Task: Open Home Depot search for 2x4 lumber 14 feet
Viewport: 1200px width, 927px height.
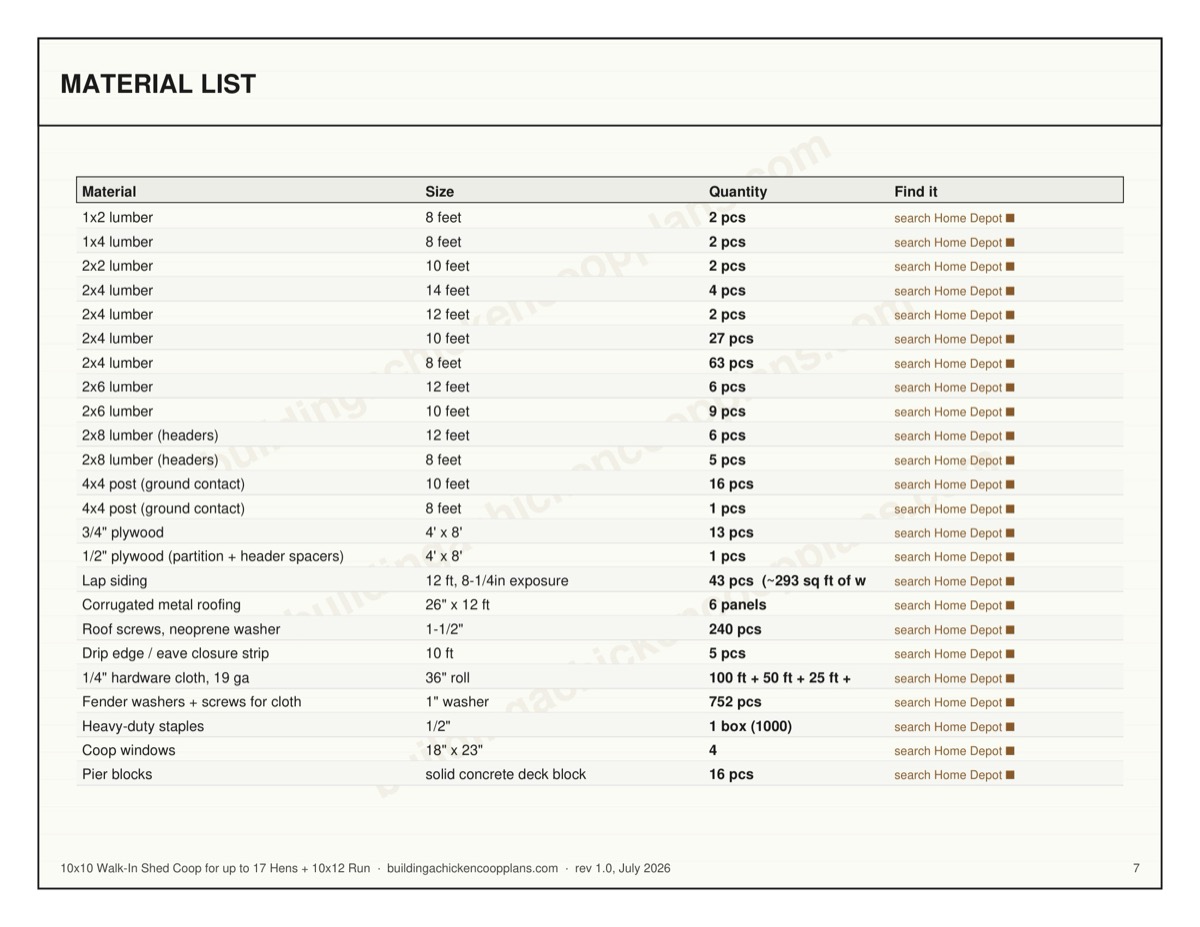Action: [948, 291]
